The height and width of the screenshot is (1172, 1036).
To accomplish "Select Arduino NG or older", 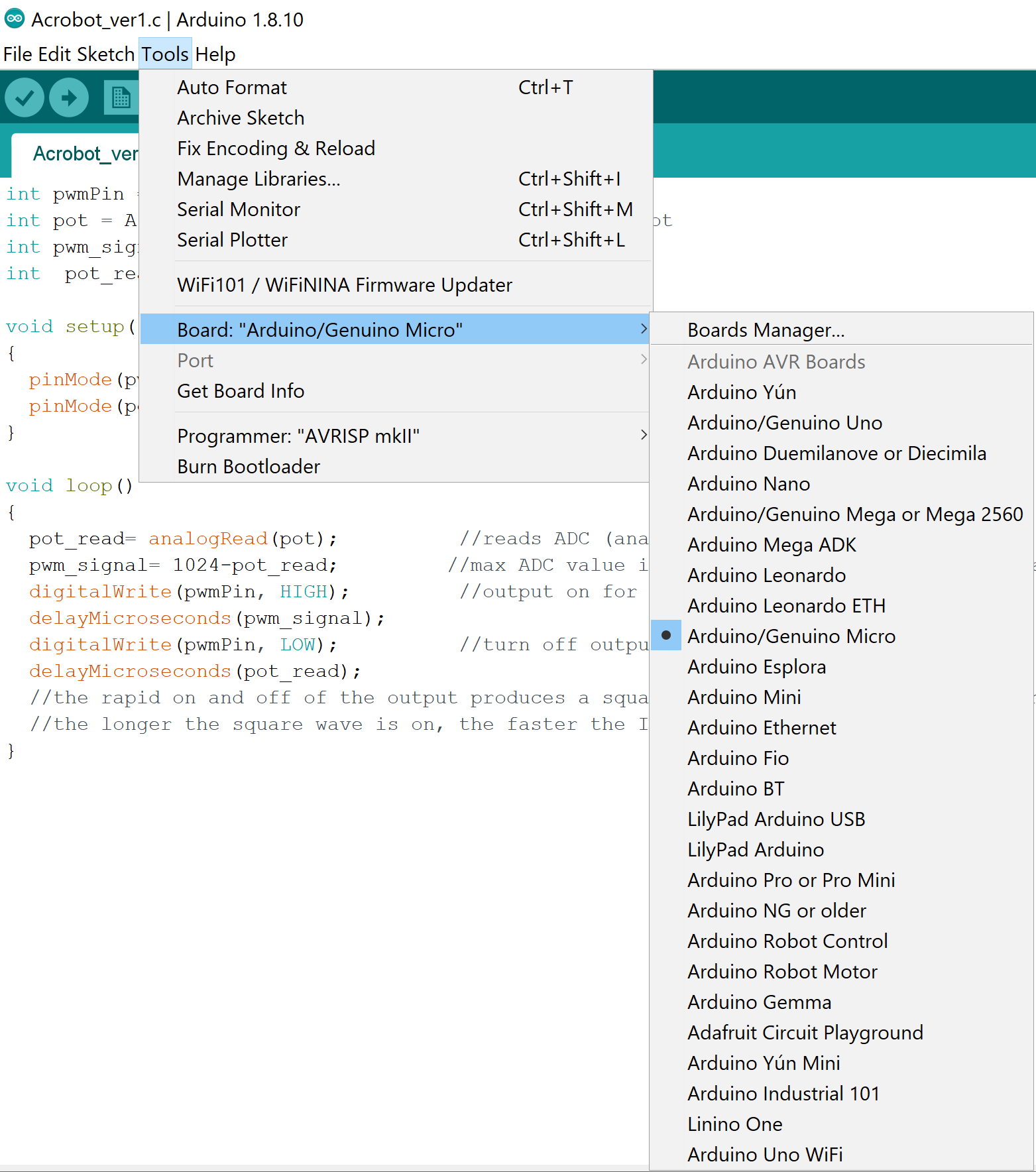I will (842, 910).
